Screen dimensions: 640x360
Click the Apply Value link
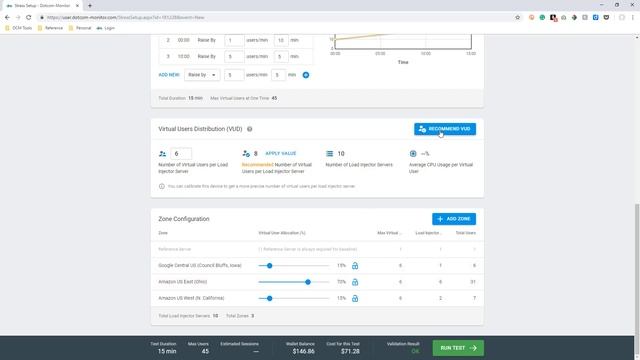[x=280, y=153]
